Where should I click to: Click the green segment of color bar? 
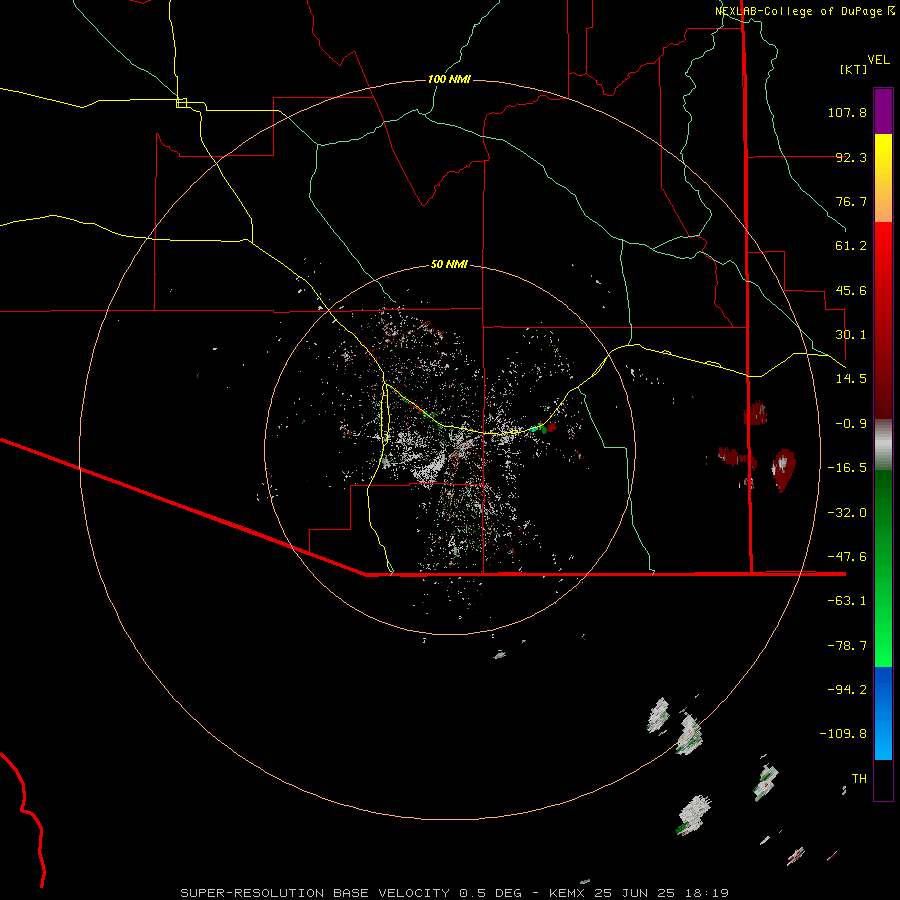pyautogui.click(x=883, y=568)
